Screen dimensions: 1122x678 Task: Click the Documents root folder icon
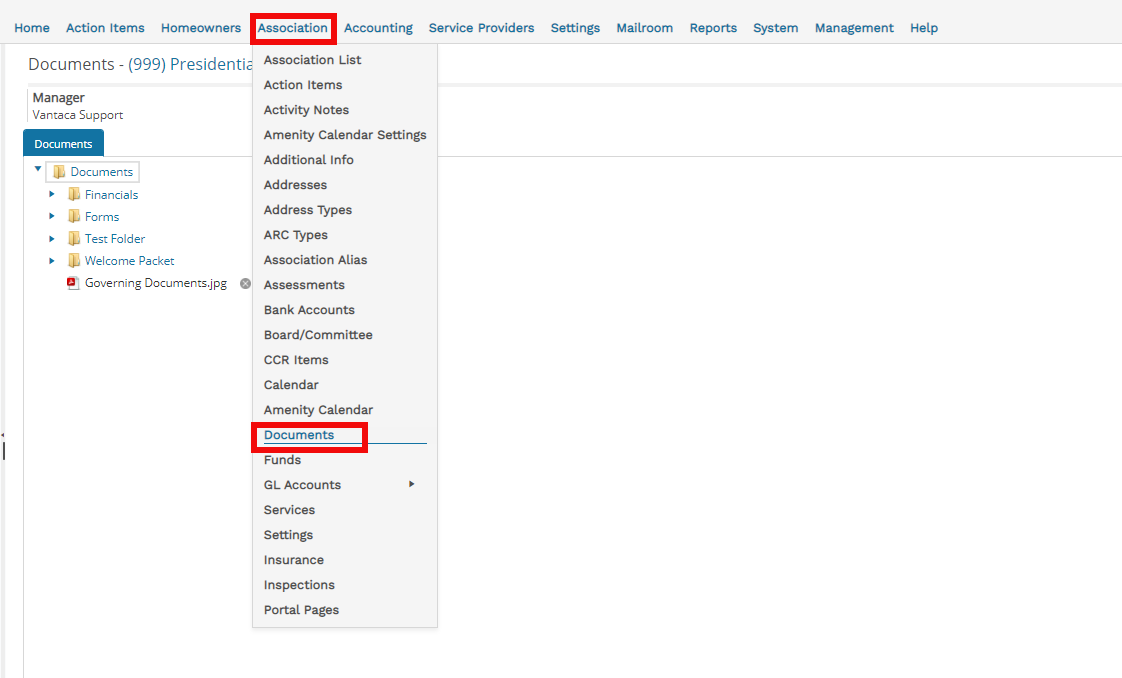[x=59, y=172]
